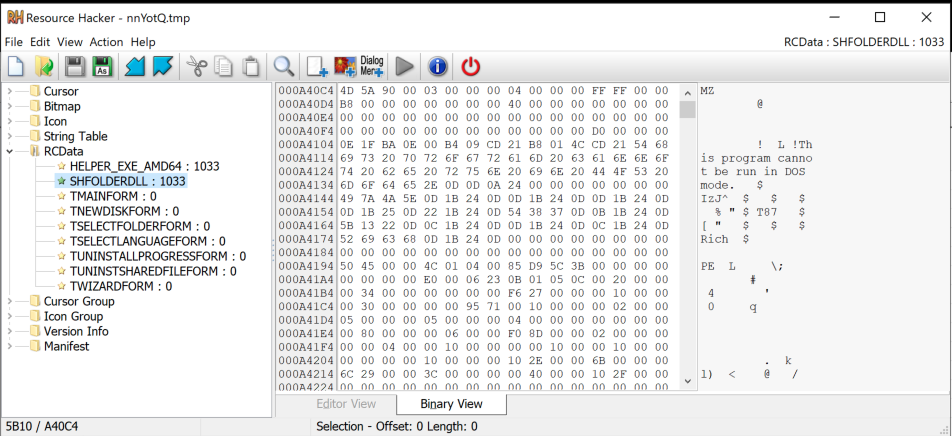Click the Compile Script play icon

tap(404, 66)
